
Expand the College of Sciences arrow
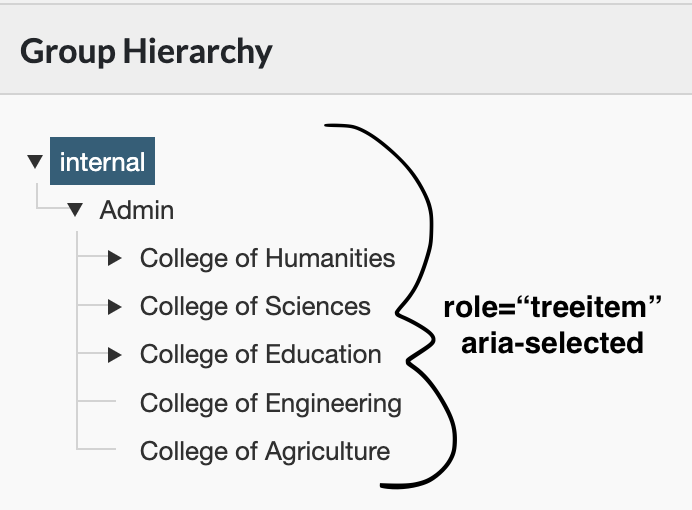(x=115, y=306)
